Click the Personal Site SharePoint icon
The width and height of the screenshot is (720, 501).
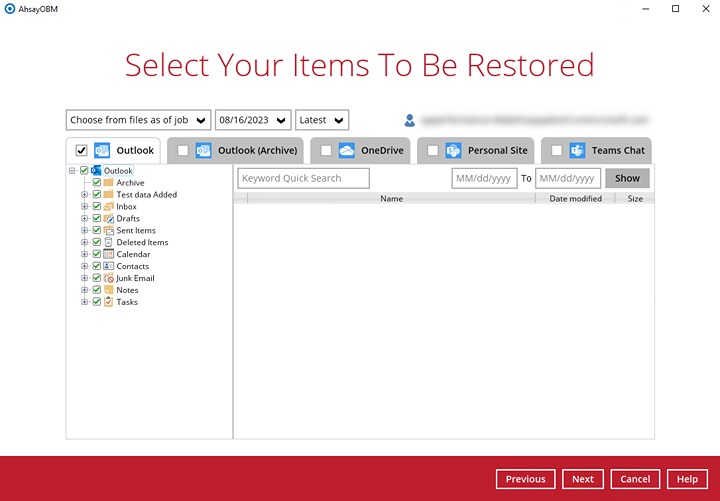452,151
